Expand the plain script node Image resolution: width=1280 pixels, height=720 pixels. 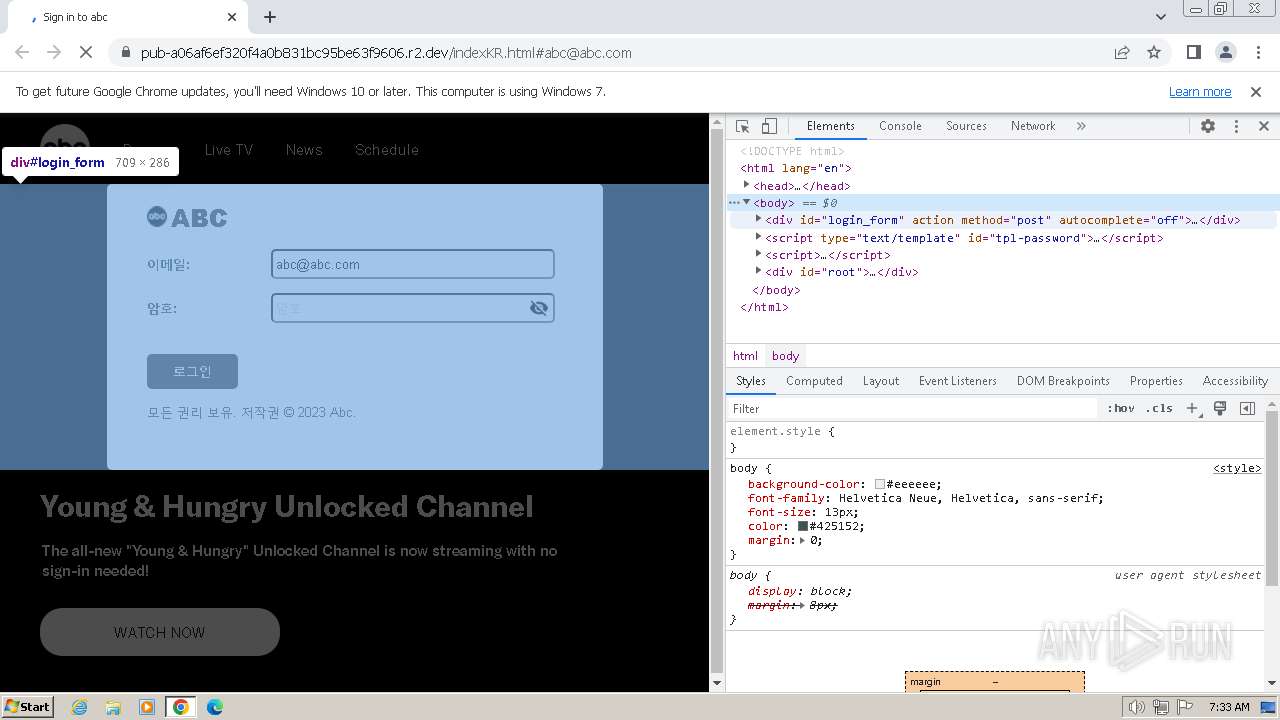(759, 254)
